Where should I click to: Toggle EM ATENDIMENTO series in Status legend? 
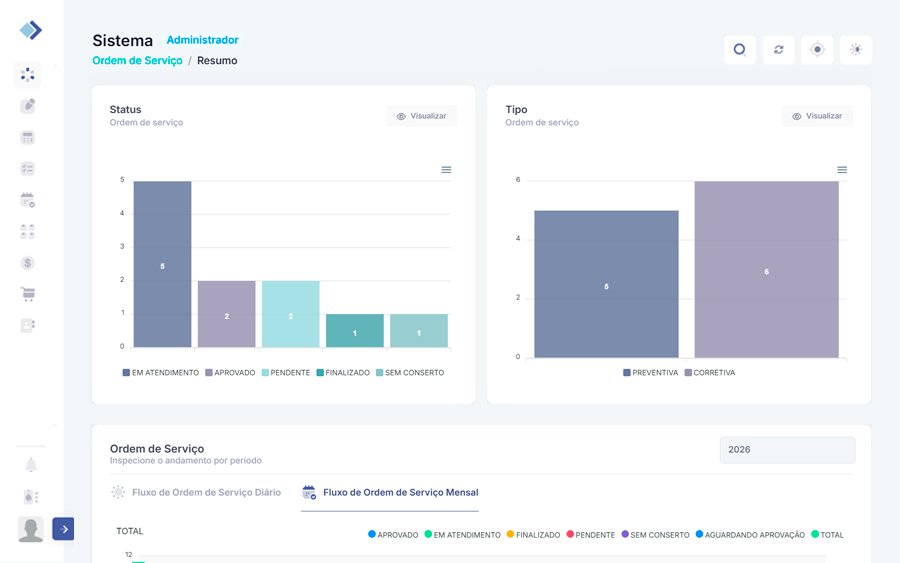(x=160, y=373)
